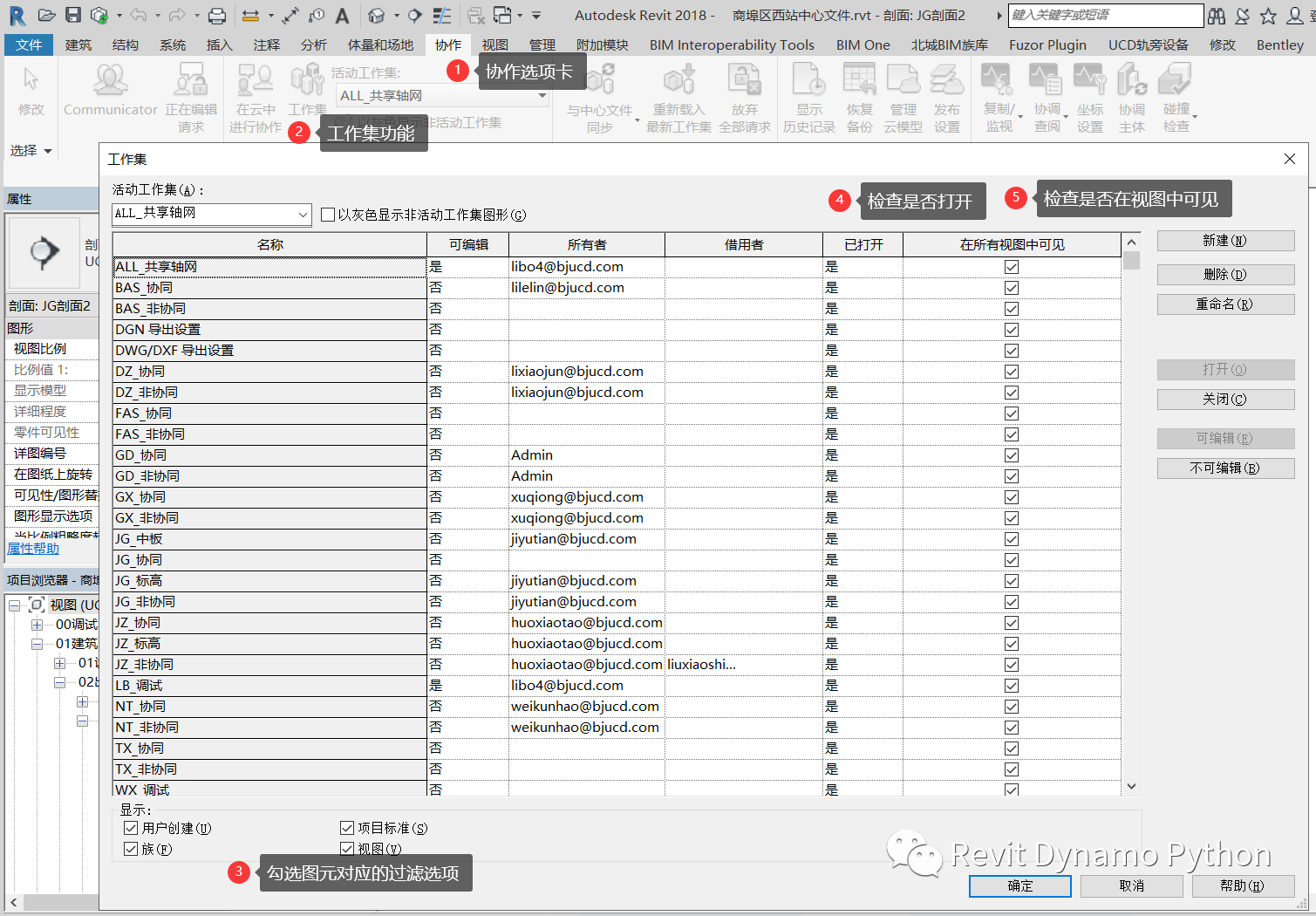Open the 文件 menu tab
The height and width of the screenshot is (916, 1316).
pyautogui.click(x=29, y=44)
